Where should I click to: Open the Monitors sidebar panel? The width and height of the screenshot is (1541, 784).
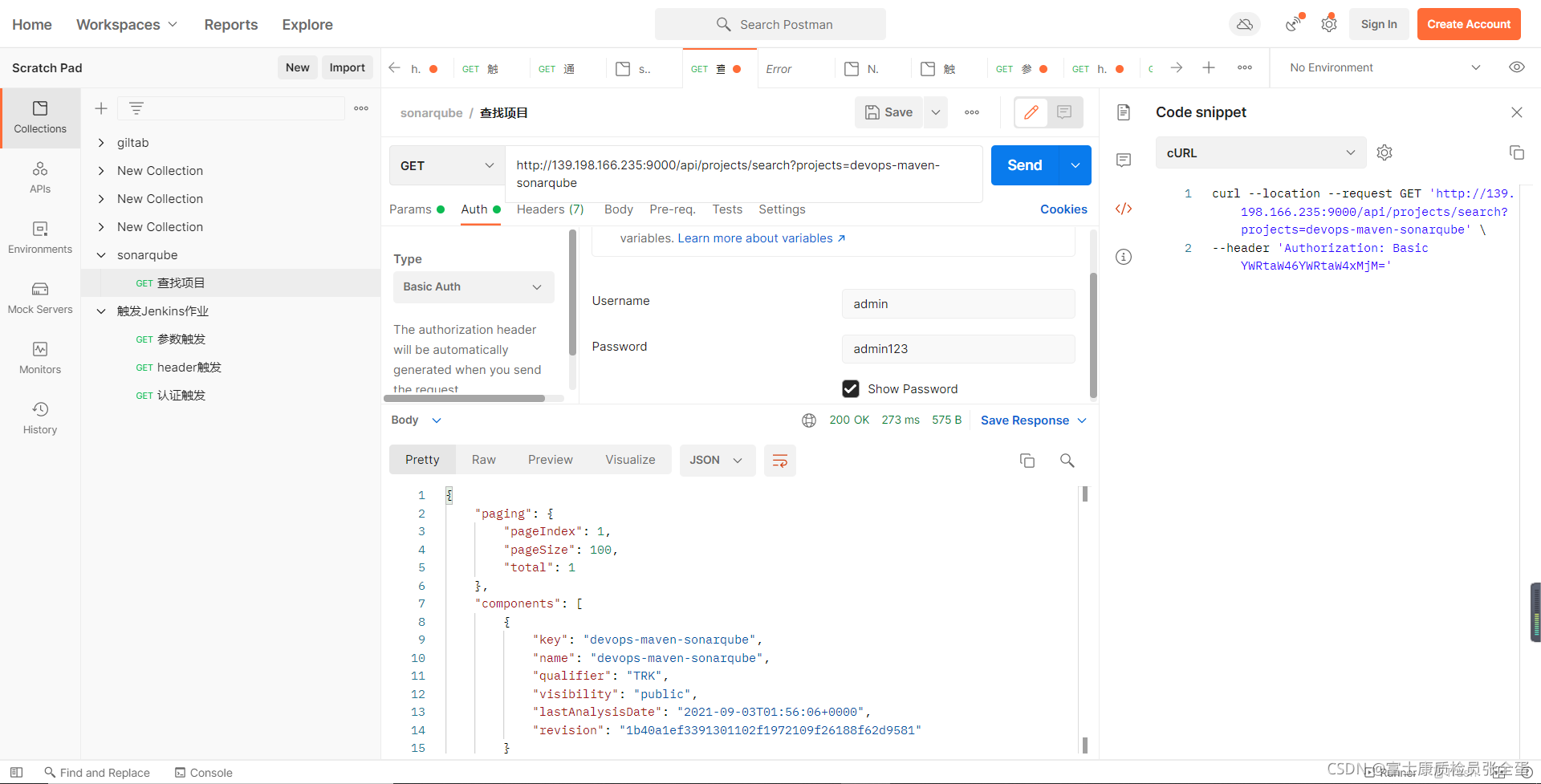coord(40,358)
